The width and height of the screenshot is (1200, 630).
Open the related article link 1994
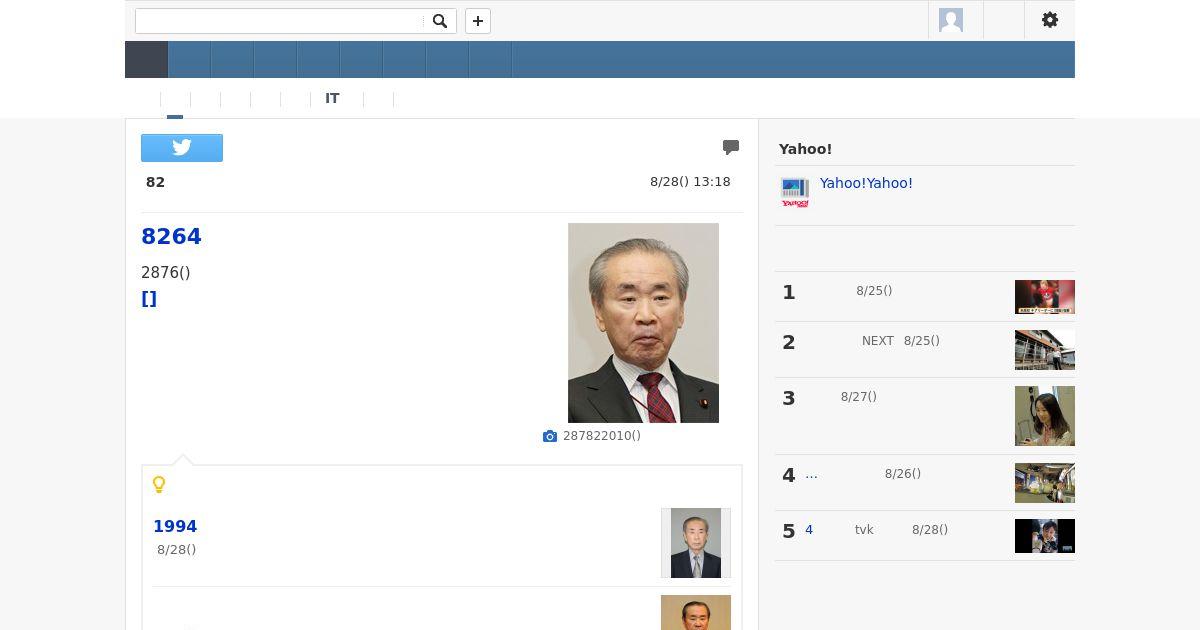pos(175,526)
